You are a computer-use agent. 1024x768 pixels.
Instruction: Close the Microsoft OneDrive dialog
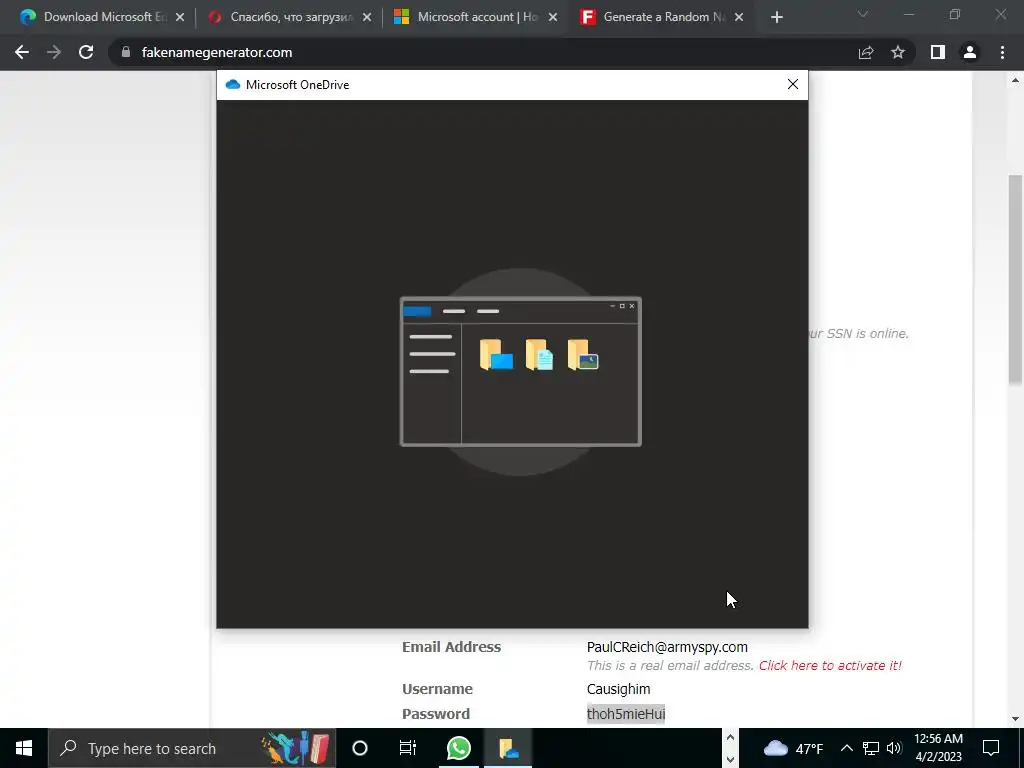793,84
